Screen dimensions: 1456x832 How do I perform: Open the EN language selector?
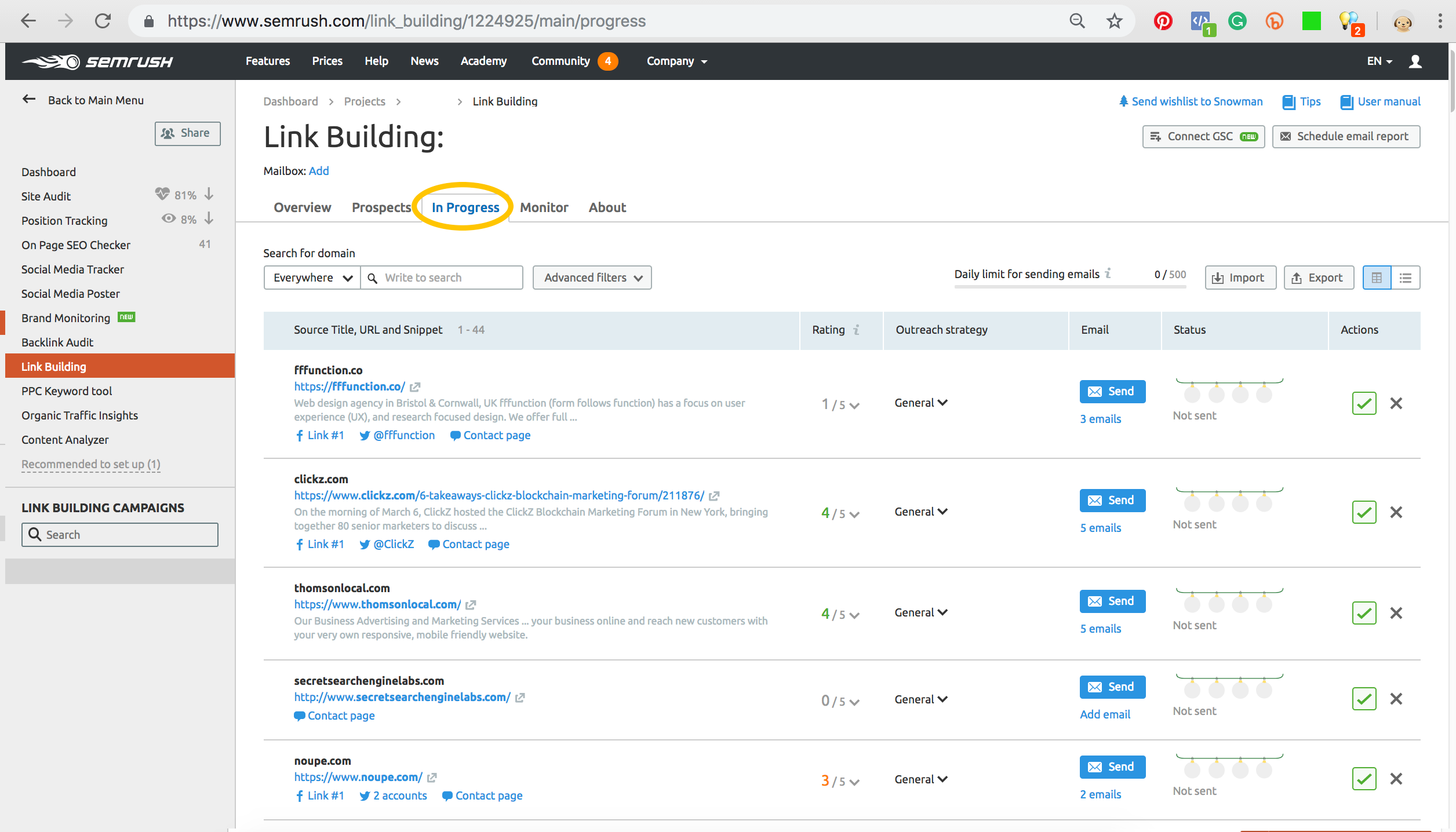pos(1380,61)
